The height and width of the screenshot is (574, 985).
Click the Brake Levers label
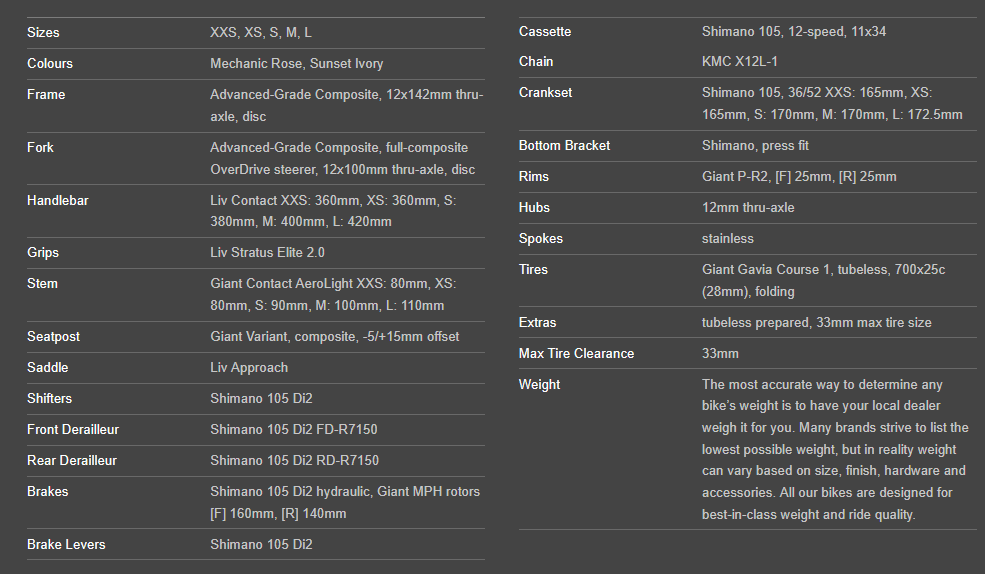pos(66,544)
